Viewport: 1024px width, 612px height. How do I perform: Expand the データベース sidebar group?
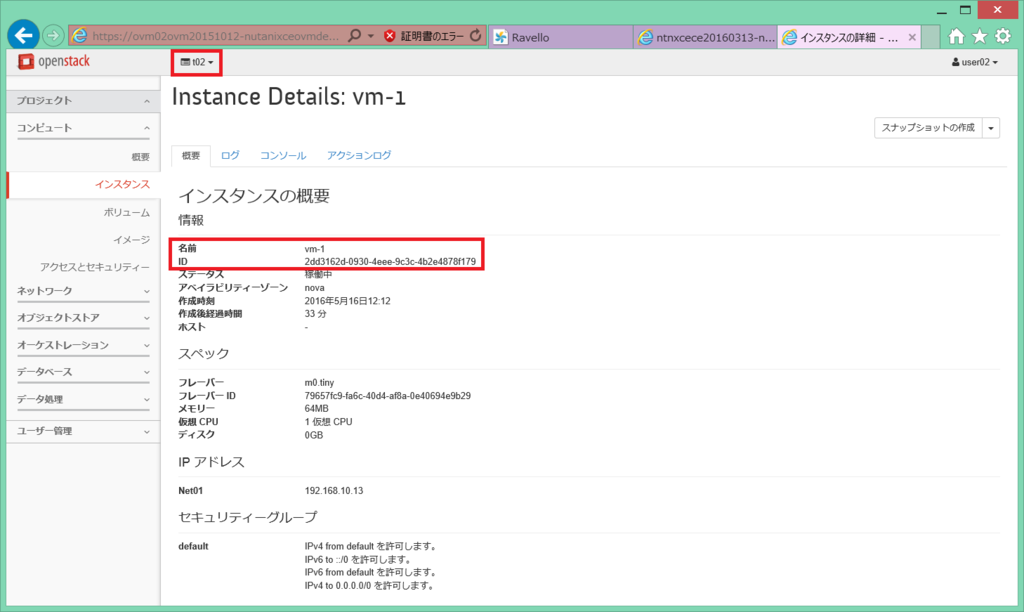click(83, 372)
